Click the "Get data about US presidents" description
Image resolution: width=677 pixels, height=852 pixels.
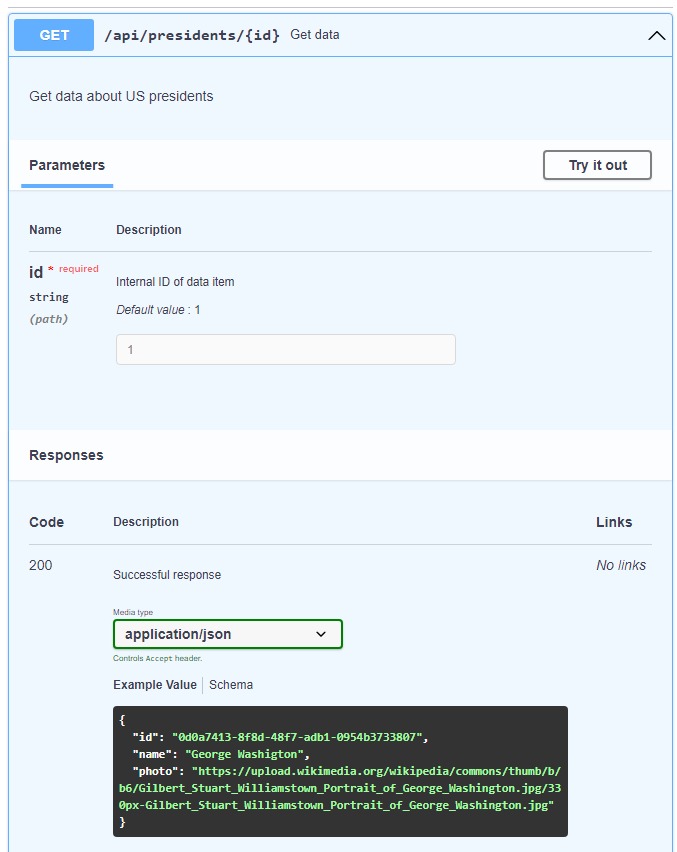coord(121,97)
